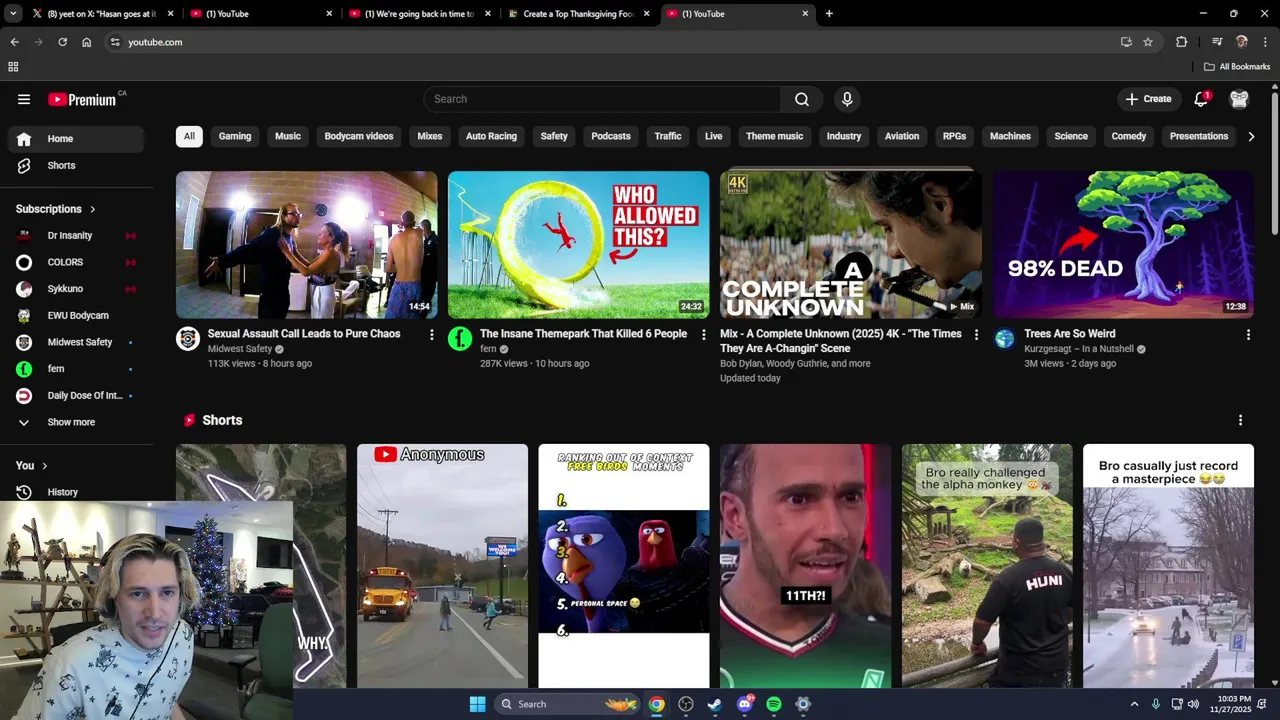Image resolution: width=1280 pixels, height=720 pixels.
Task: Open options for Sexual Assault Call video
Action: tap(432, 335)
